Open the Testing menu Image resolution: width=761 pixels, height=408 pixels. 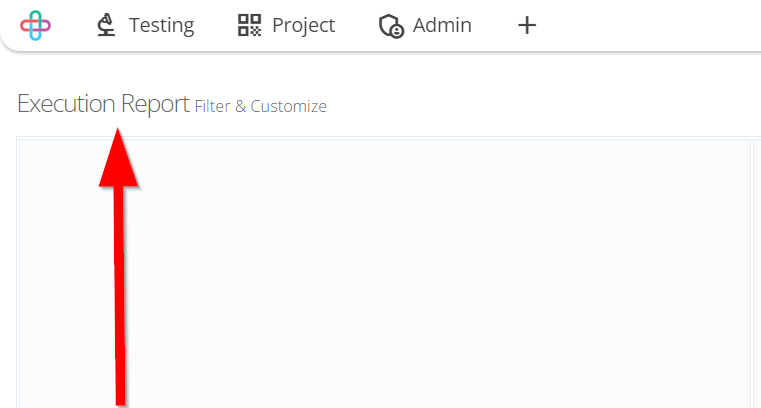click(x=146, y=25)
